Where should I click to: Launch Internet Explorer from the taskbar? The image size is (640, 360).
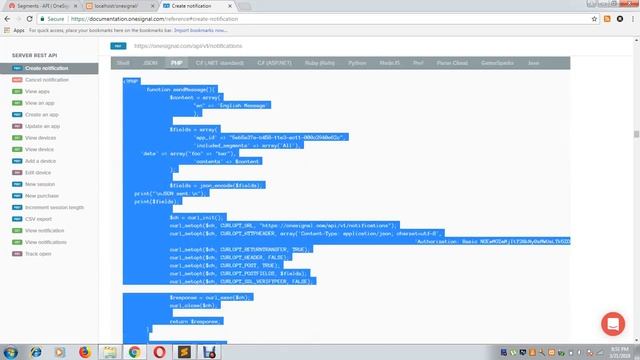click(x=36, y=352)
